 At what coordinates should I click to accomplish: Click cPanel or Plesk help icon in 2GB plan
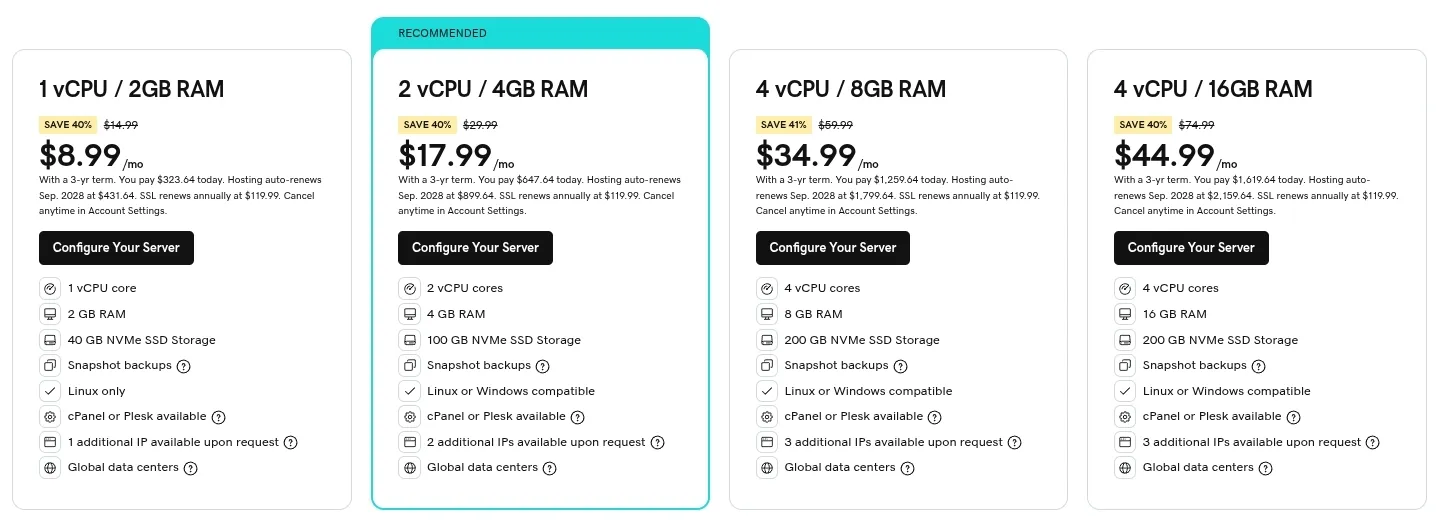(218, 417)
